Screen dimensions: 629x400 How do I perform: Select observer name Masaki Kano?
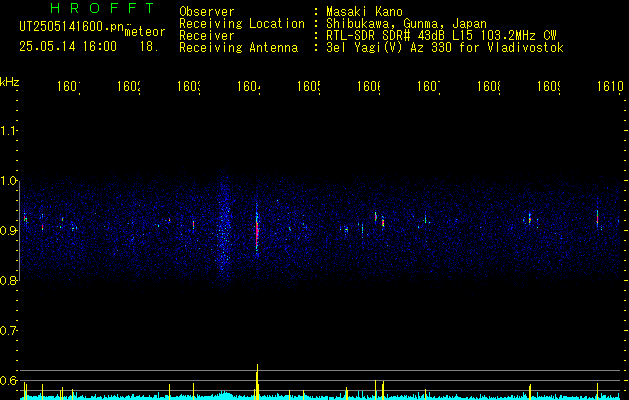(x=364, y=12)
